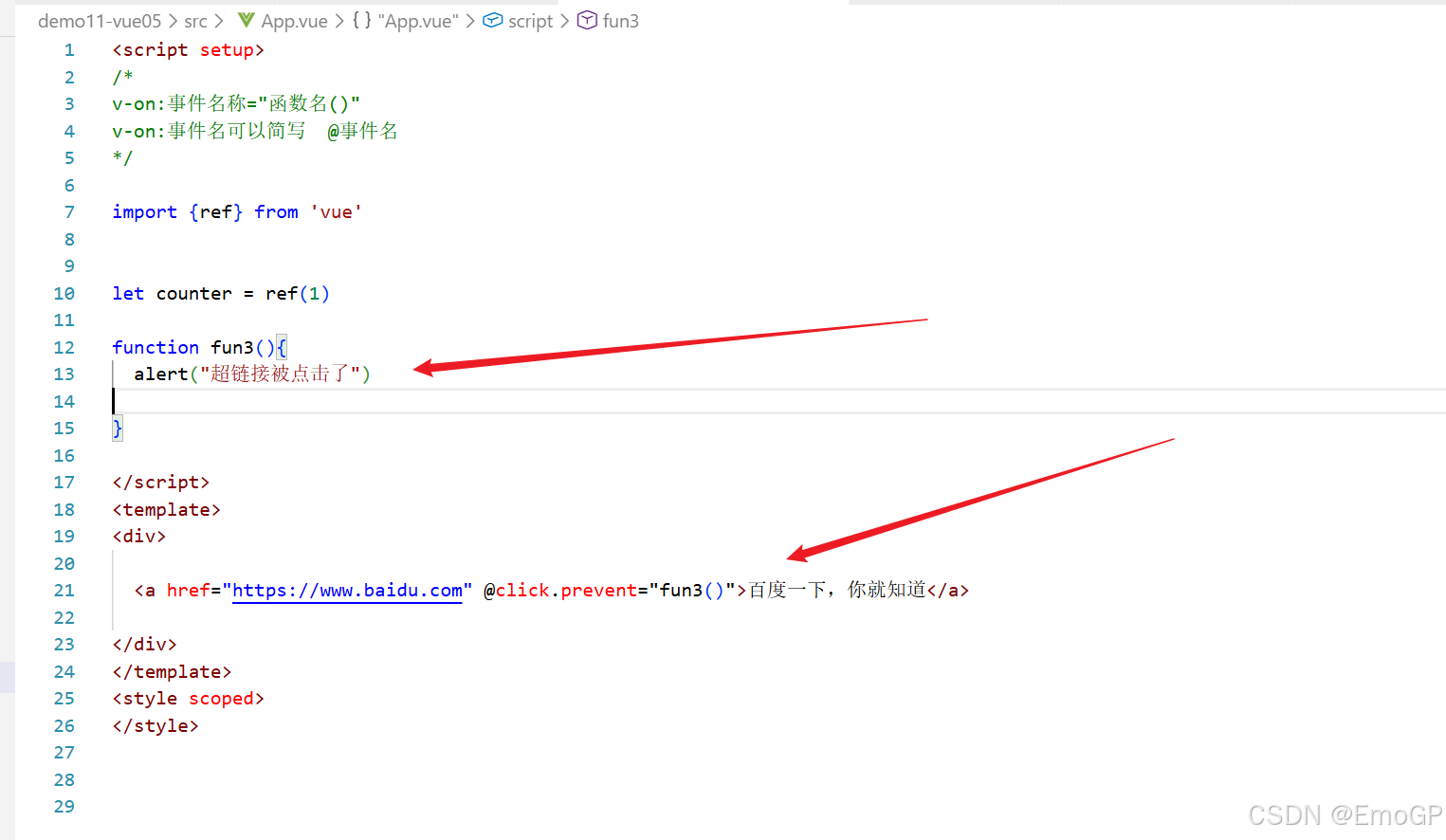Expand the chevron after src breadcrumb
This screenshot has width=1446, height=840.
point(219,21)
